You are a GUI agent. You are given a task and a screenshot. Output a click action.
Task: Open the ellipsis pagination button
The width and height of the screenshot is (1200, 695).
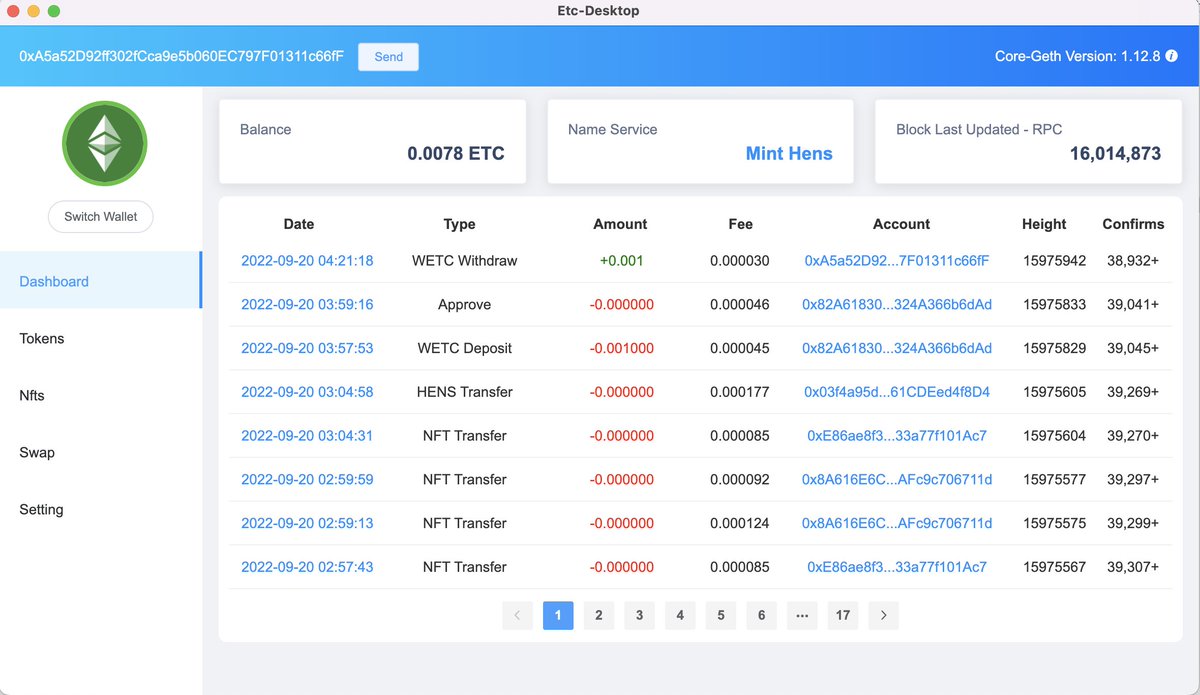tap(801, 615)
